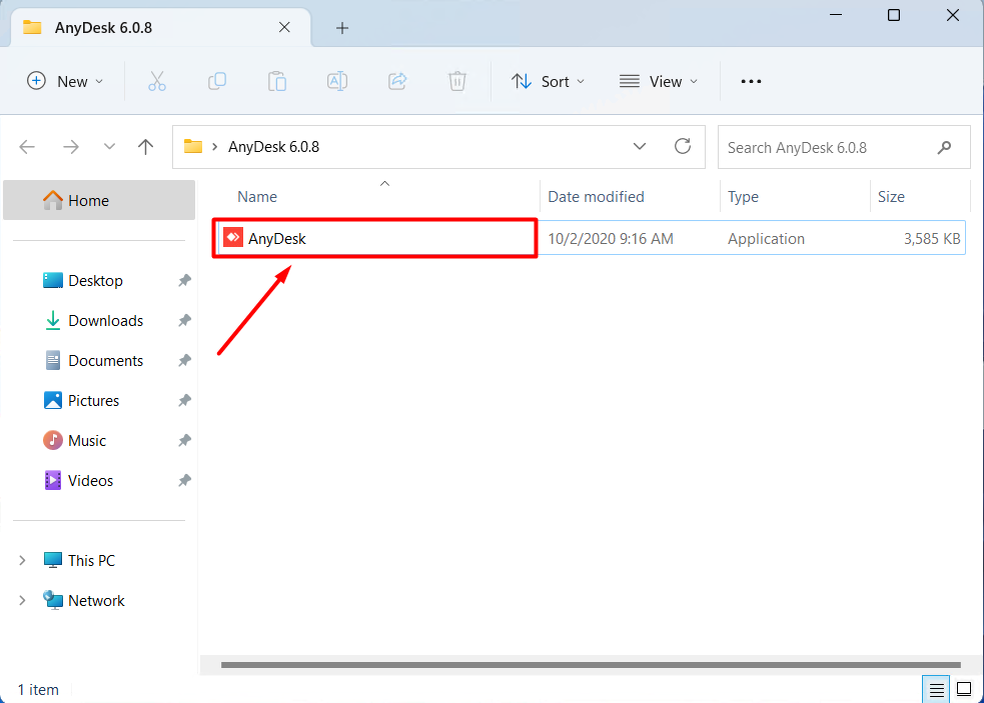The width and height of the screenshot is (984, 703).
Task: Click the Cut scissors icon
Action: tap(157, 82)
